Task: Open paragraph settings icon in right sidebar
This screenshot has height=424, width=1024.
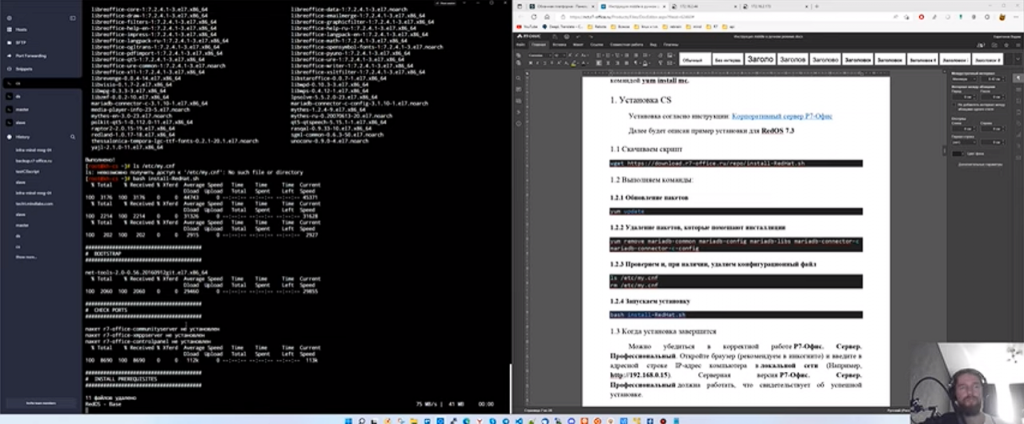Action: click(x=1017, y=78)
